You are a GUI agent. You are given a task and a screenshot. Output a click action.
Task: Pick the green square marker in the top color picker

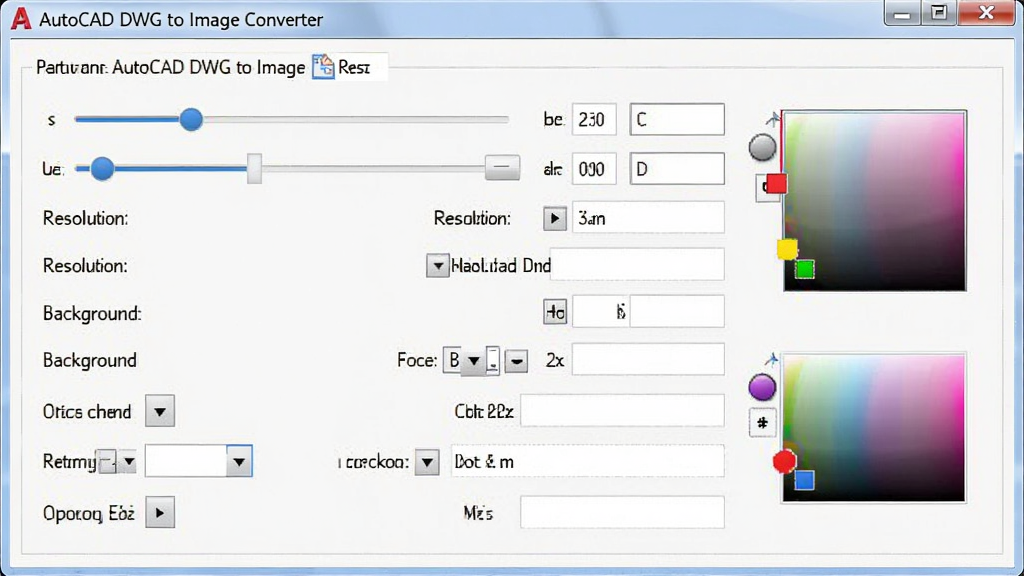click(805, 268)
